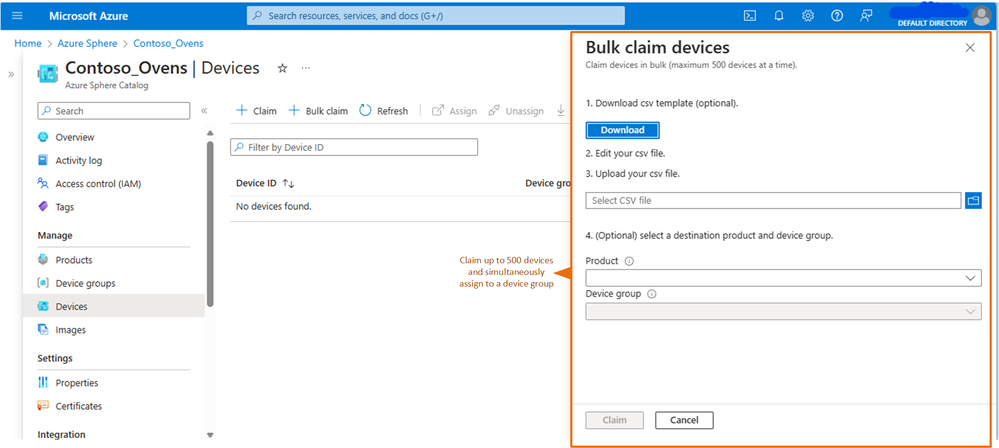The height and width of the screenshot is (448, 999).
Task: Go to Home breadcrumb link
Action: click(27, 43)
